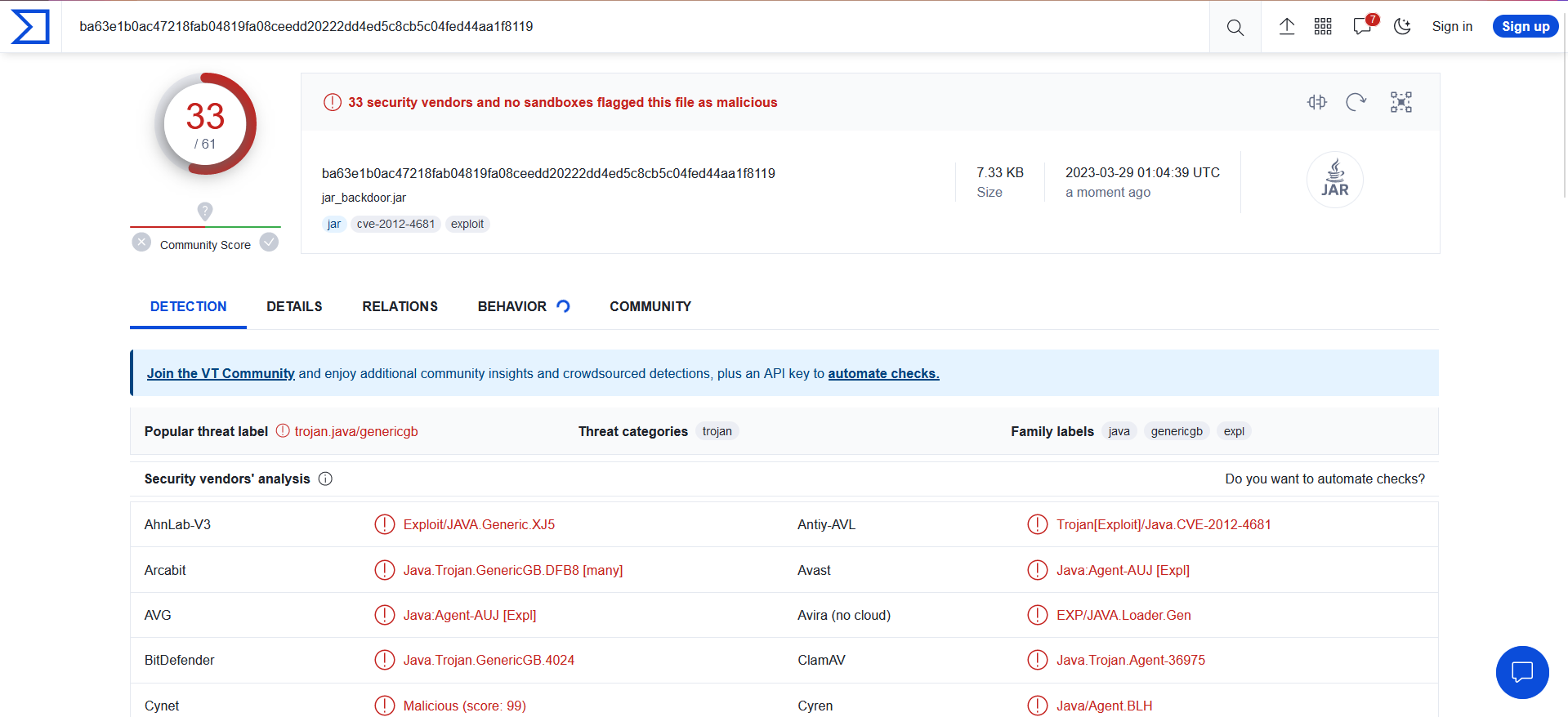Open the graph view icon
This screenshot has width=1568, height=717.
tap(1401, 102)
